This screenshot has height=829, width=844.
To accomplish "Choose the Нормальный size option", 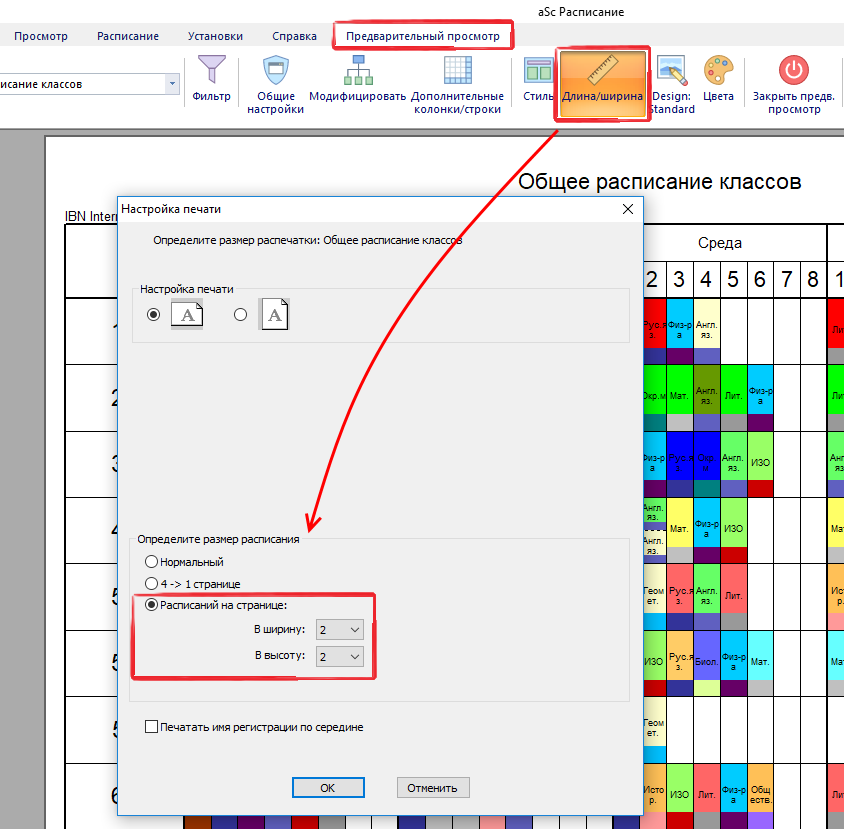I will coord(152,562).
